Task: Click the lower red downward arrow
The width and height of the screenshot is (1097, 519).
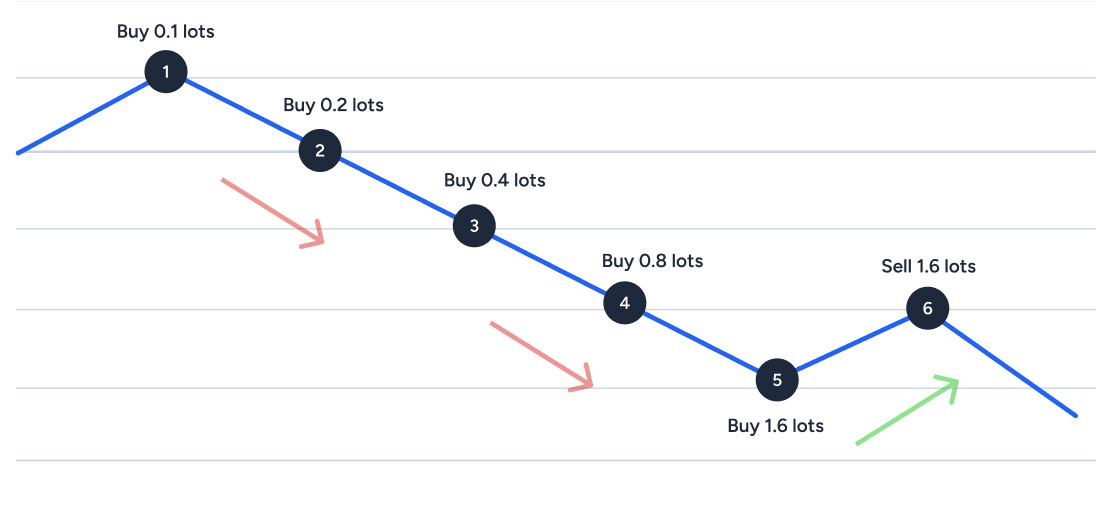Action: click(541, 355)
